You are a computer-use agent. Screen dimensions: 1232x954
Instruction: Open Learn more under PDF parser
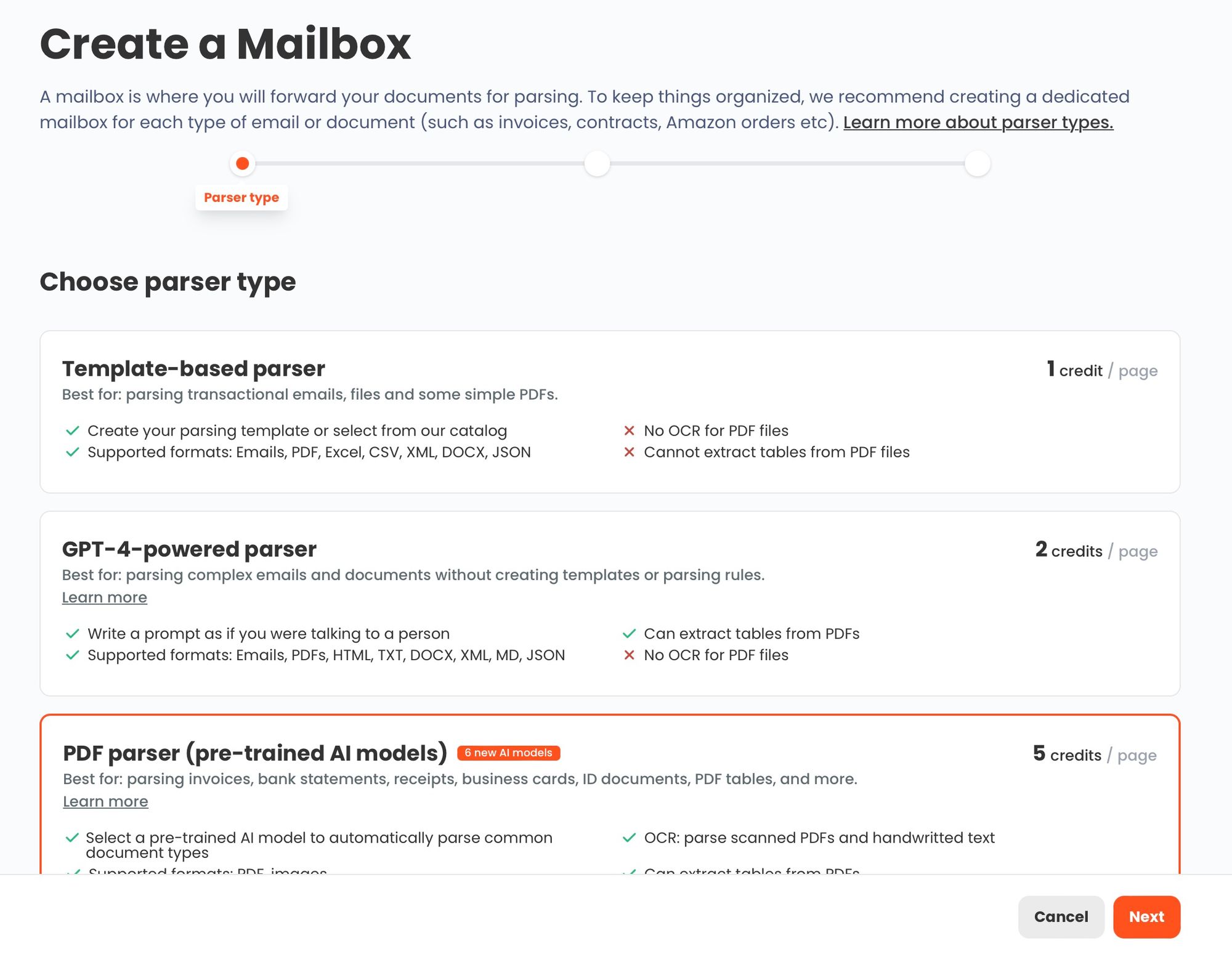pos(105,801)
